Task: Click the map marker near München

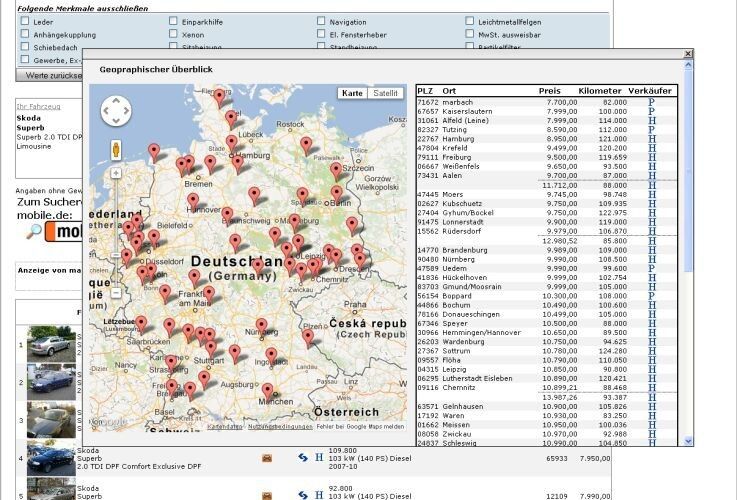Action: [267, 392]
